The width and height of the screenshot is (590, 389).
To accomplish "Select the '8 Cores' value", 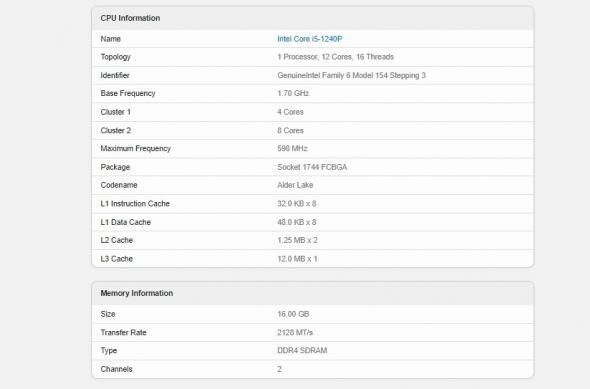I will point(290,130).
